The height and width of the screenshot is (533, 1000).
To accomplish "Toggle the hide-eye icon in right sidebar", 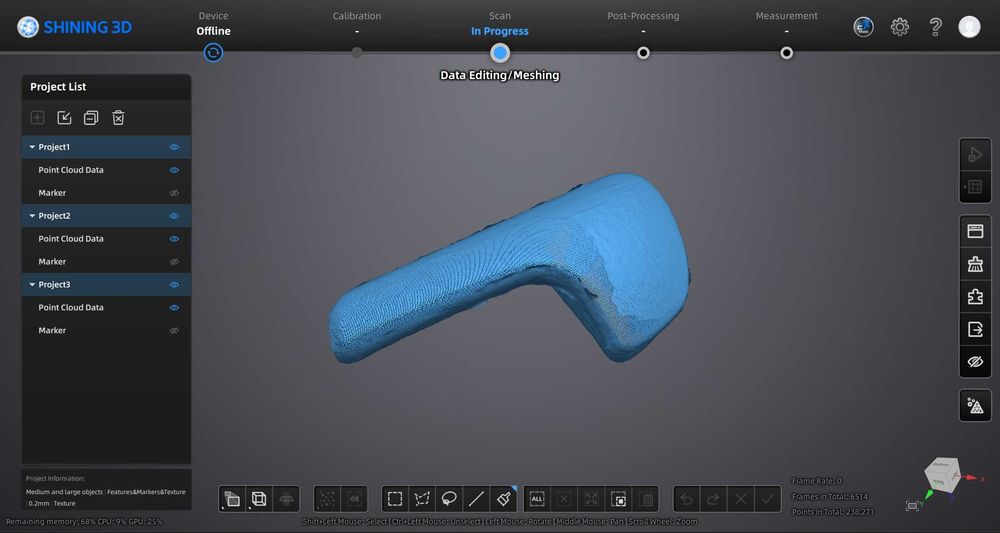I will [x=975, y=362].
